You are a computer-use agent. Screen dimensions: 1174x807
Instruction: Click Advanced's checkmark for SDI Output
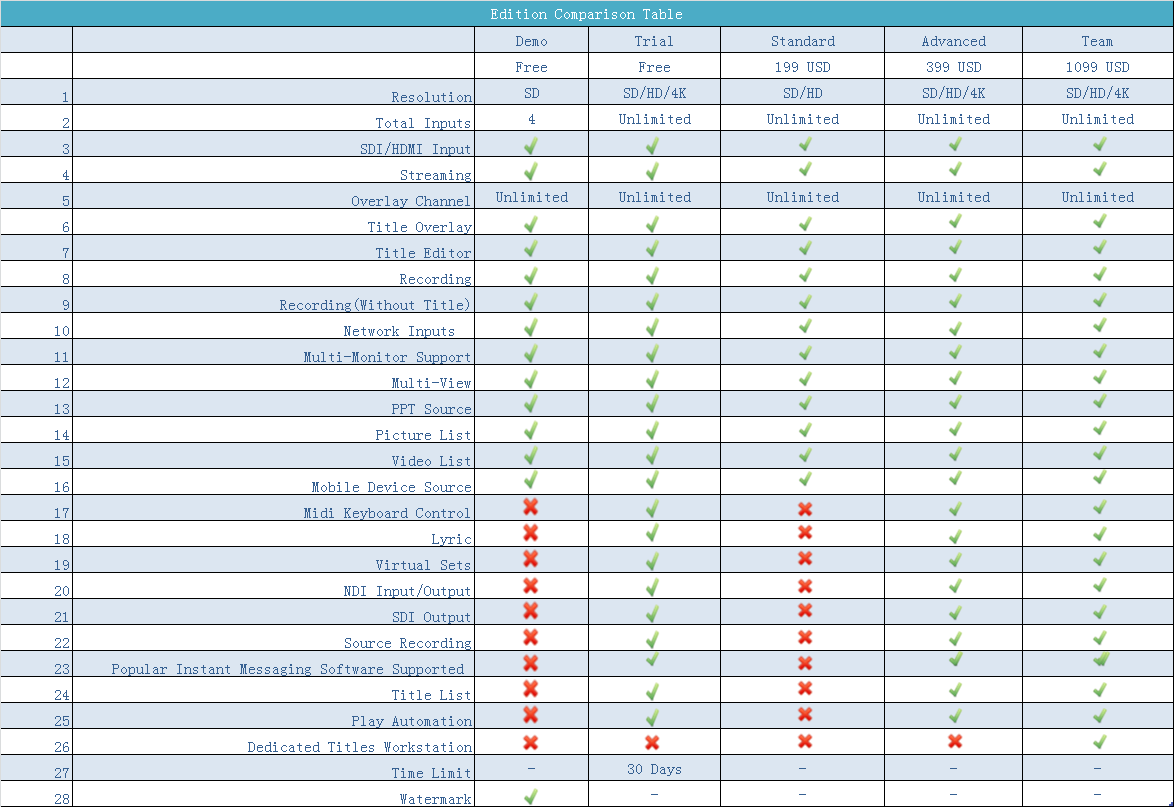(954, 612)
